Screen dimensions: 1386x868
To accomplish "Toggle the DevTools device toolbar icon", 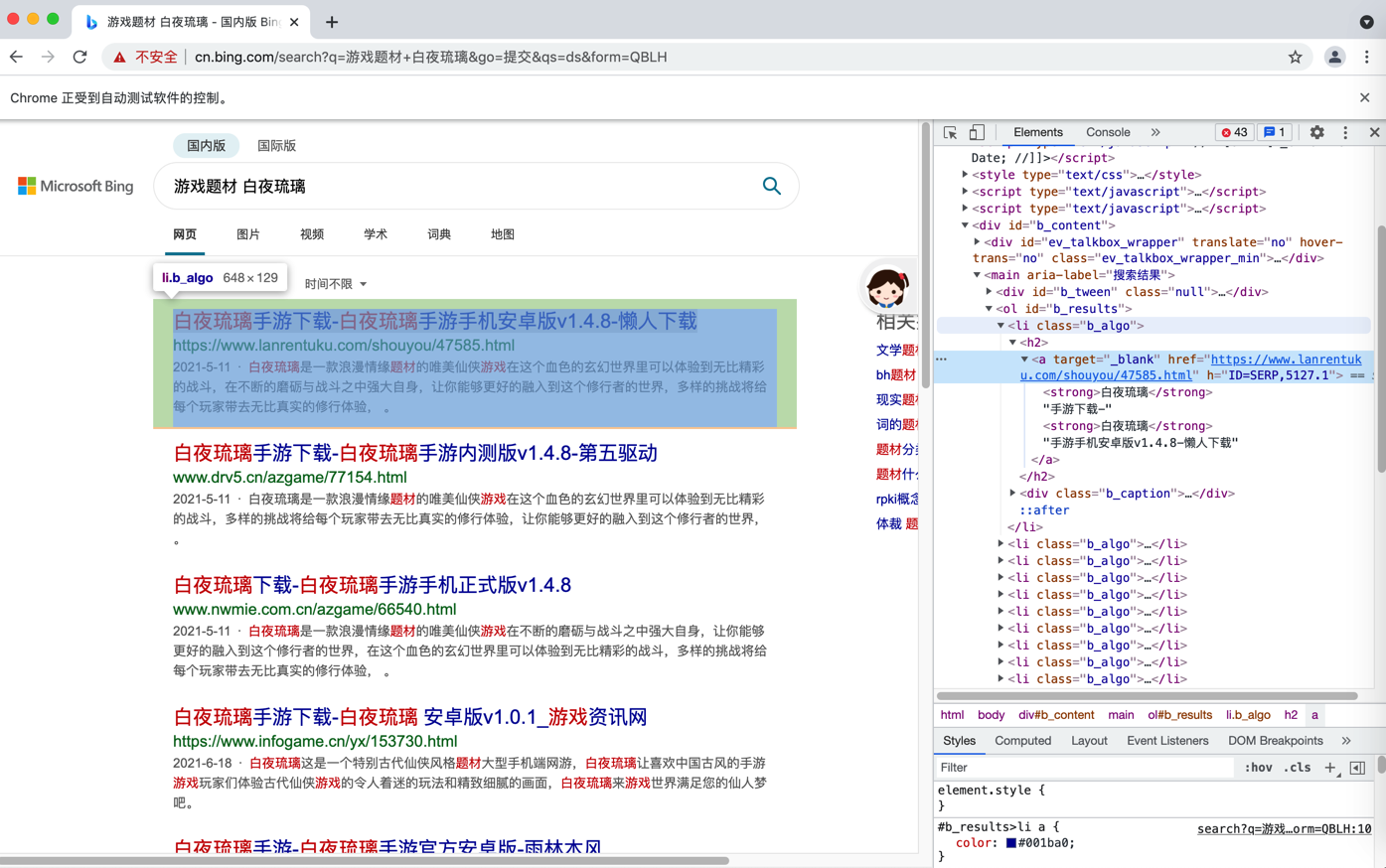I will (x=977, y=132).
